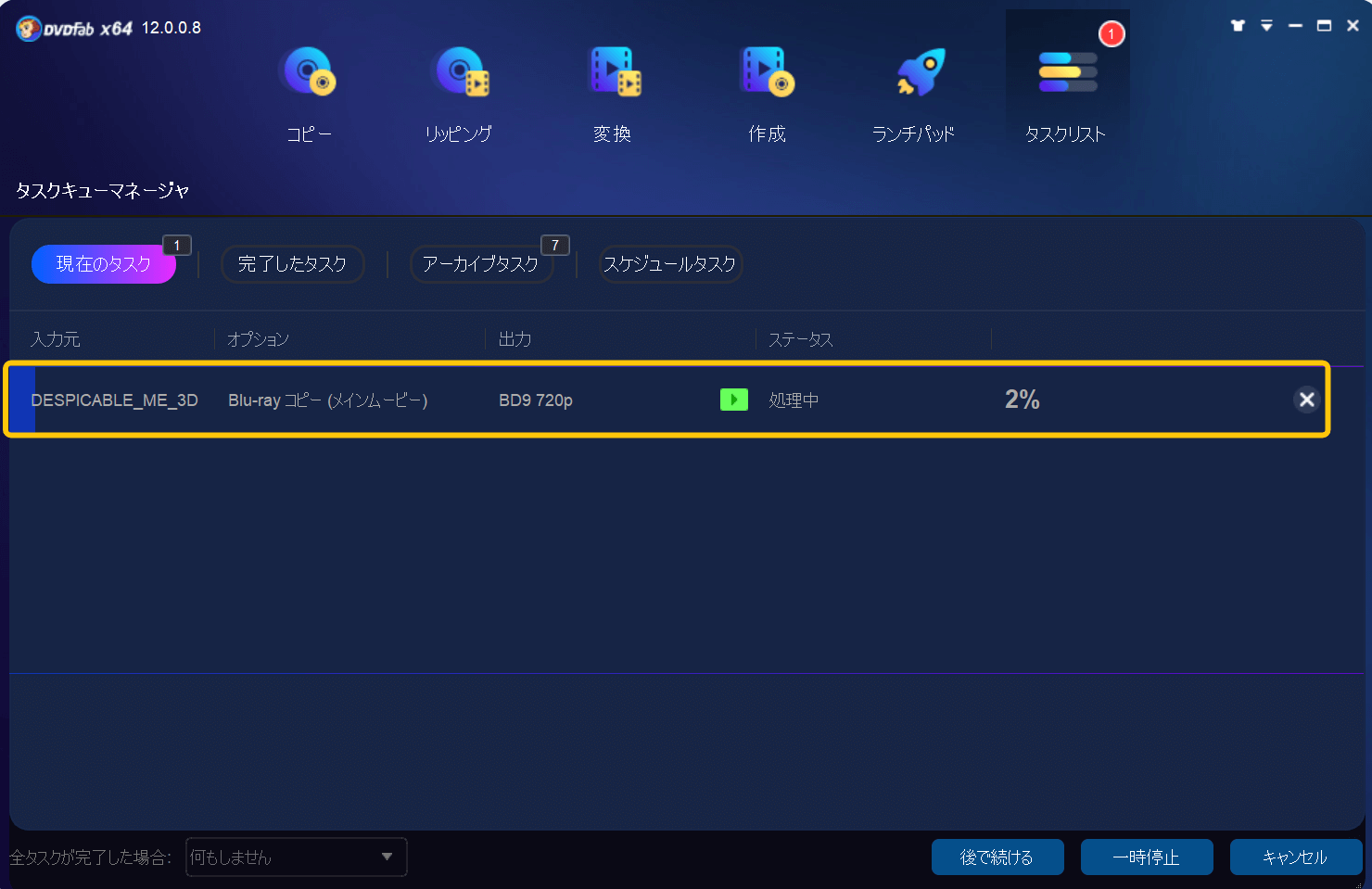Open the コピー (Copy) module icon
The image size is (1372, 889).
[x=309, y=72]
